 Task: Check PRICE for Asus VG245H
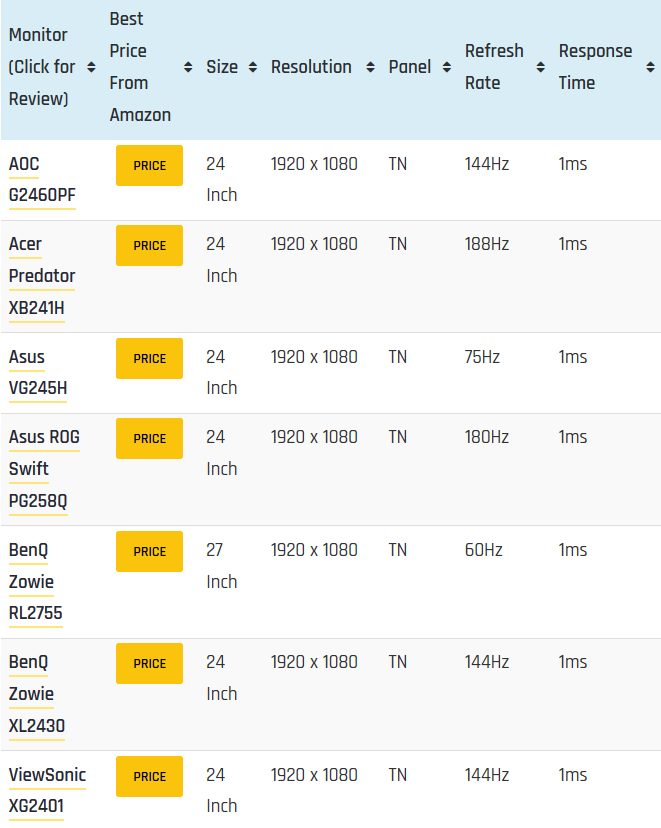pos(149,359)
